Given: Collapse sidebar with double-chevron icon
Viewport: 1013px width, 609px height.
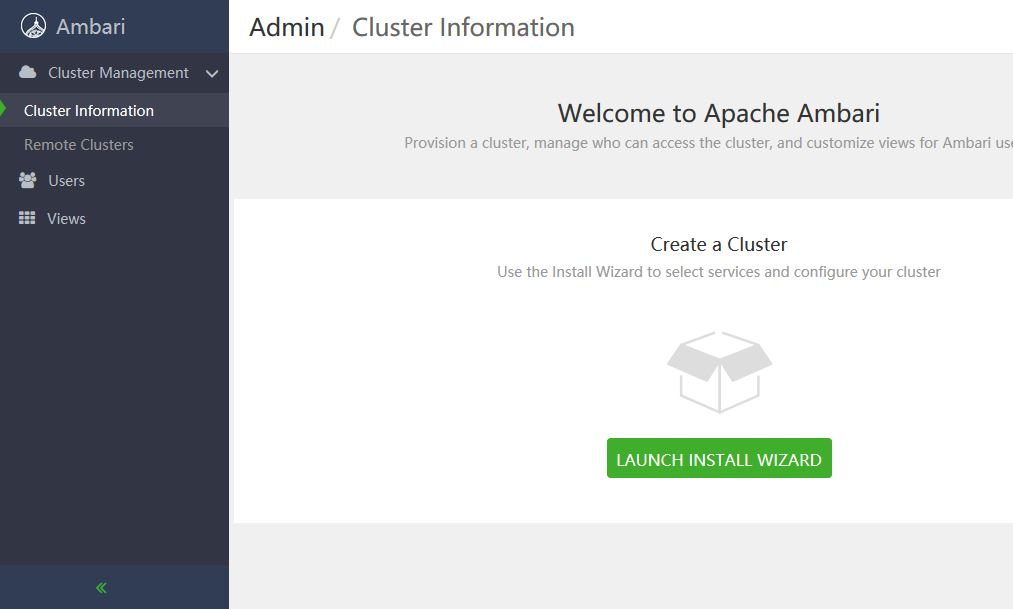Looking at the screenshot, I should (101, 588).
